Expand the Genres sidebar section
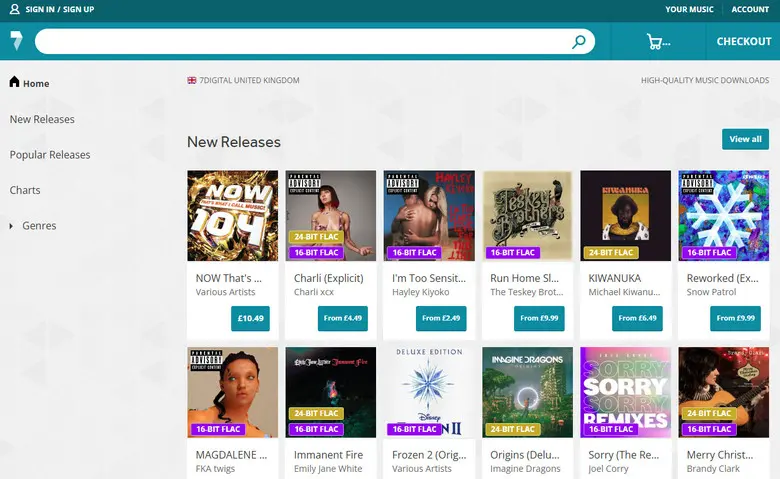This screenshot has width=780, height=479. [12, 226]
